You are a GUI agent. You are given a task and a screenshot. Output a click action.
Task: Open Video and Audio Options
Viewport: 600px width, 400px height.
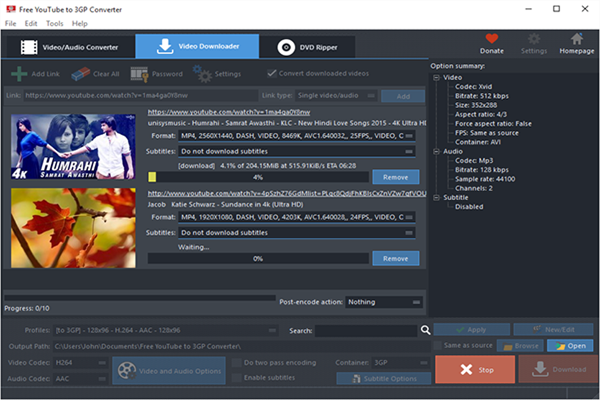[x=168, y=372]
